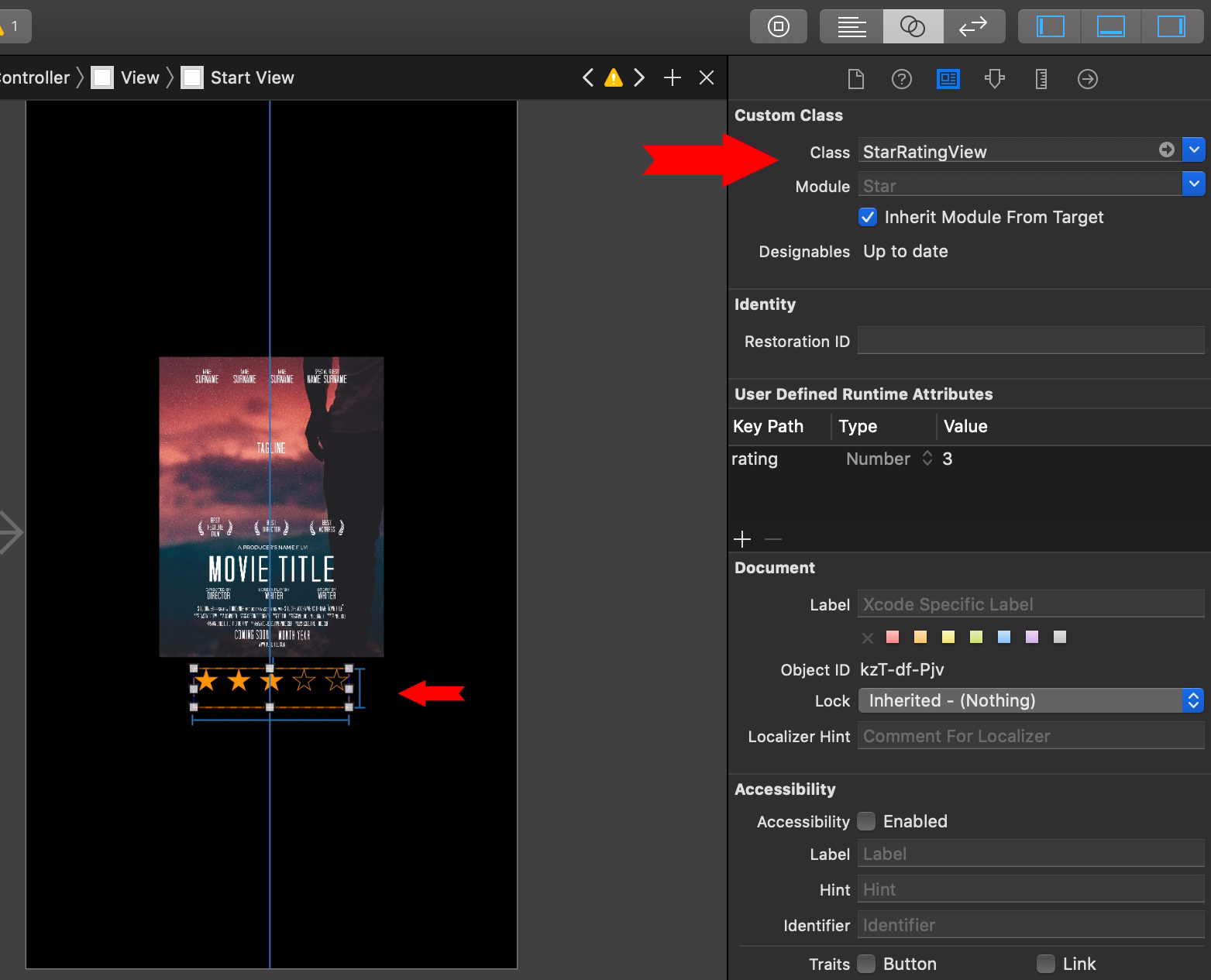This screenshot has width=1211, height=980.
Task: Open the File inspector tab
Action: (855, 79)
